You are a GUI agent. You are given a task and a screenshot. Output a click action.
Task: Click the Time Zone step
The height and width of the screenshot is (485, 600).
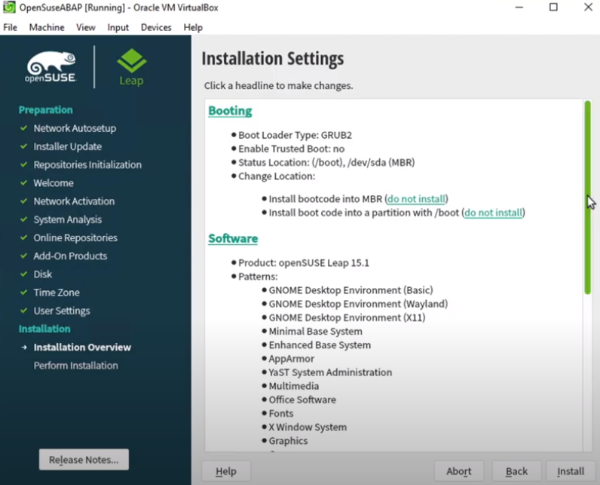coord(57,293)
